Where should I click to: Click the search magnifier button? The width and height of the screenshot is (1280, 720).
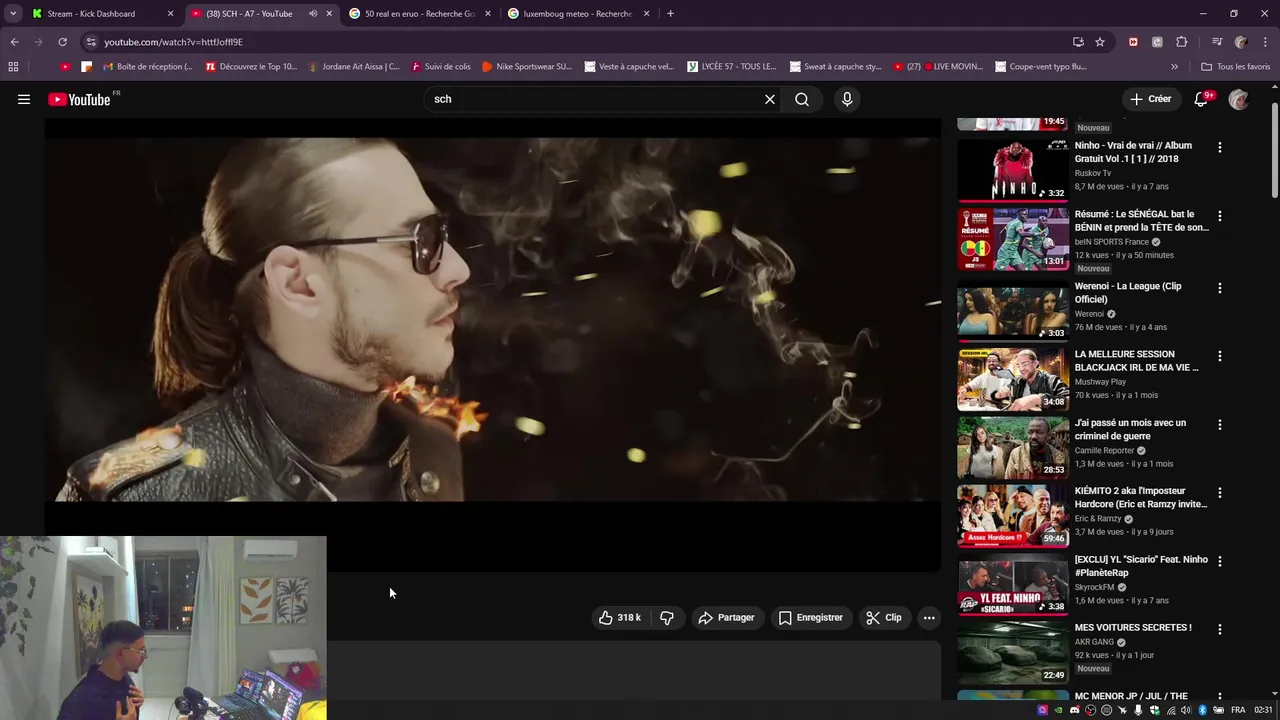802,99
